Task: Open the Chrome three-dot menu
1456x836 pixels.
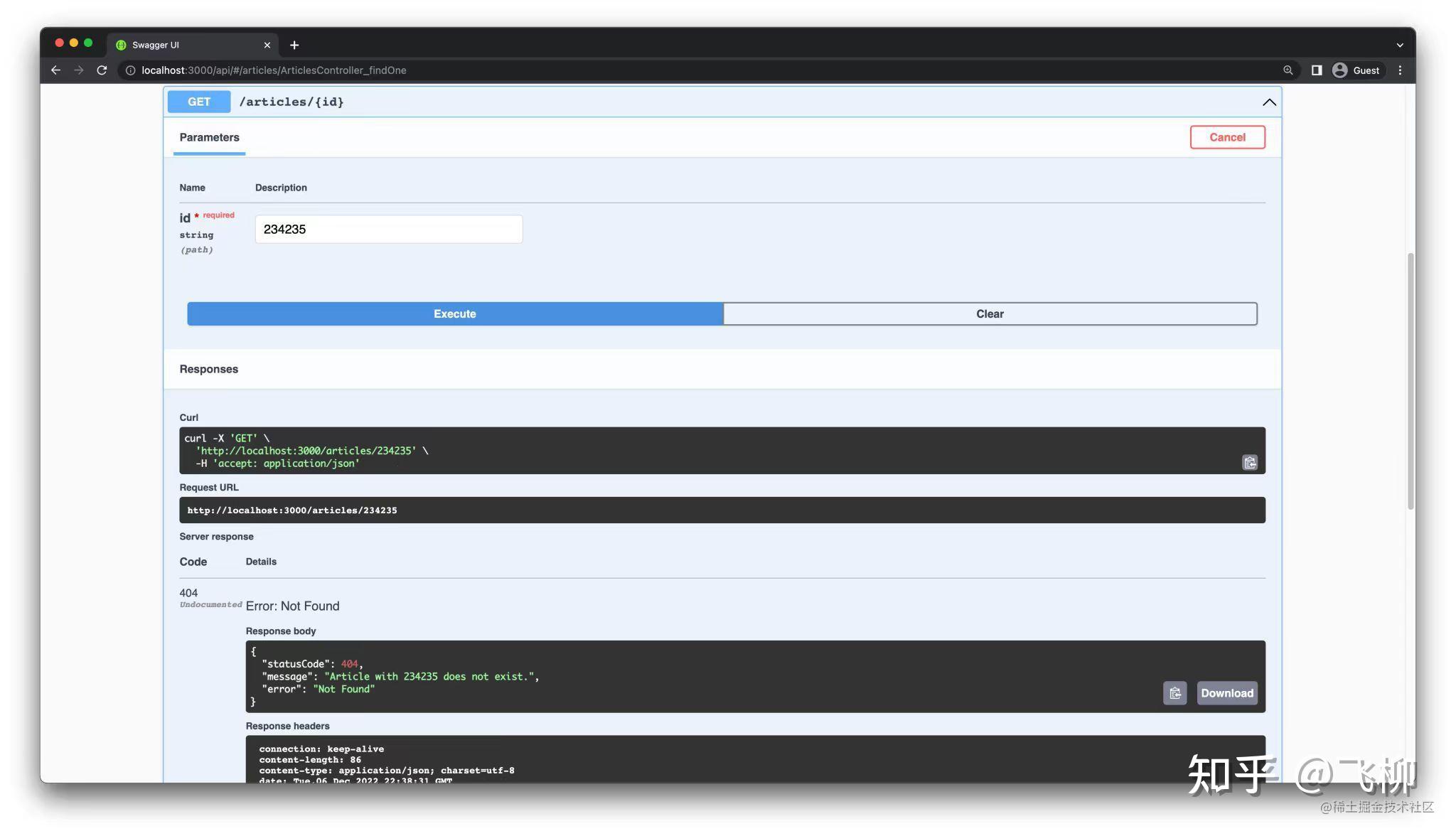Action: point(1399,70)
